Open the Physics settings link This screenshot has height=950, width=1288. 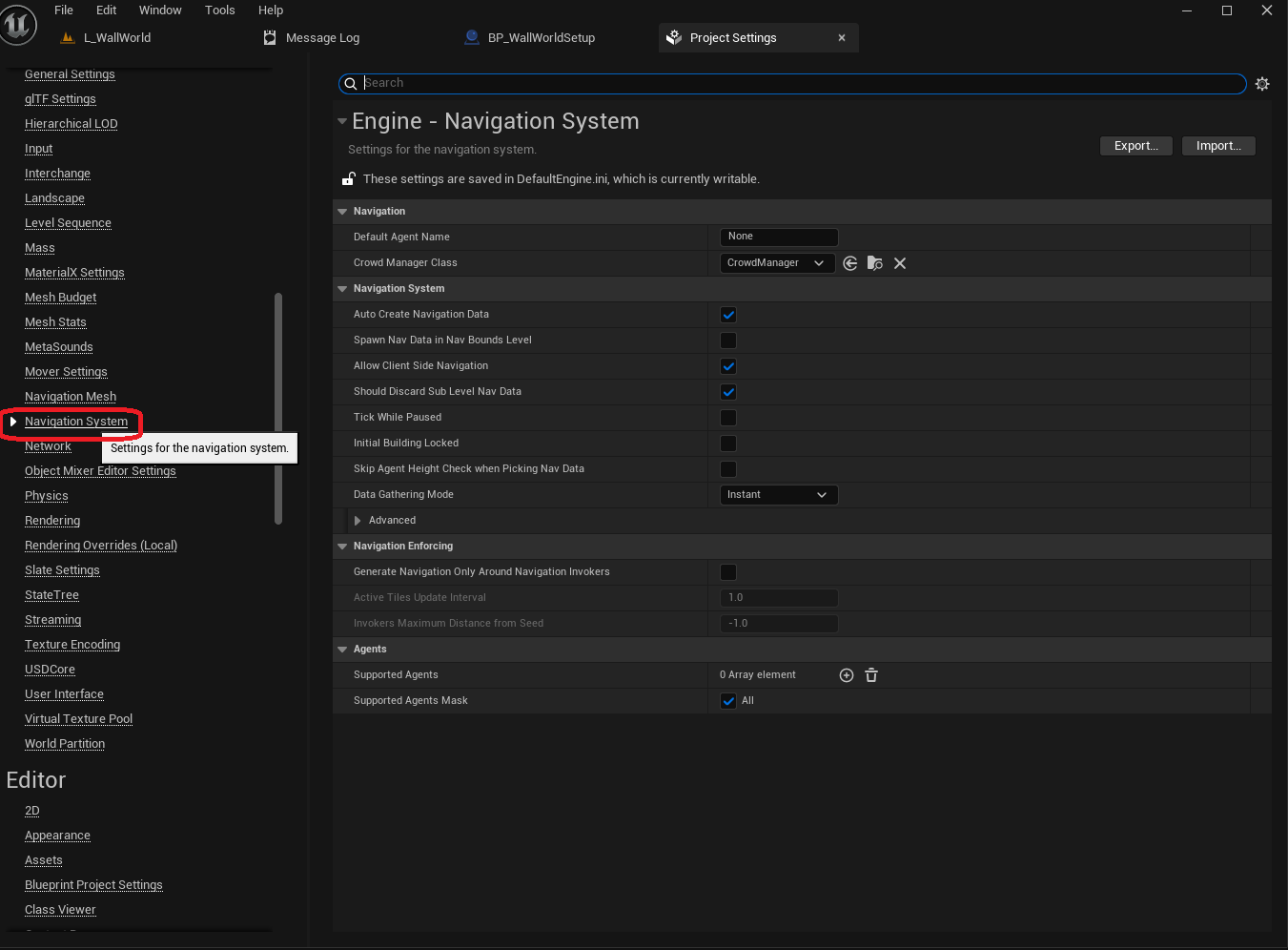click(47, 496)
